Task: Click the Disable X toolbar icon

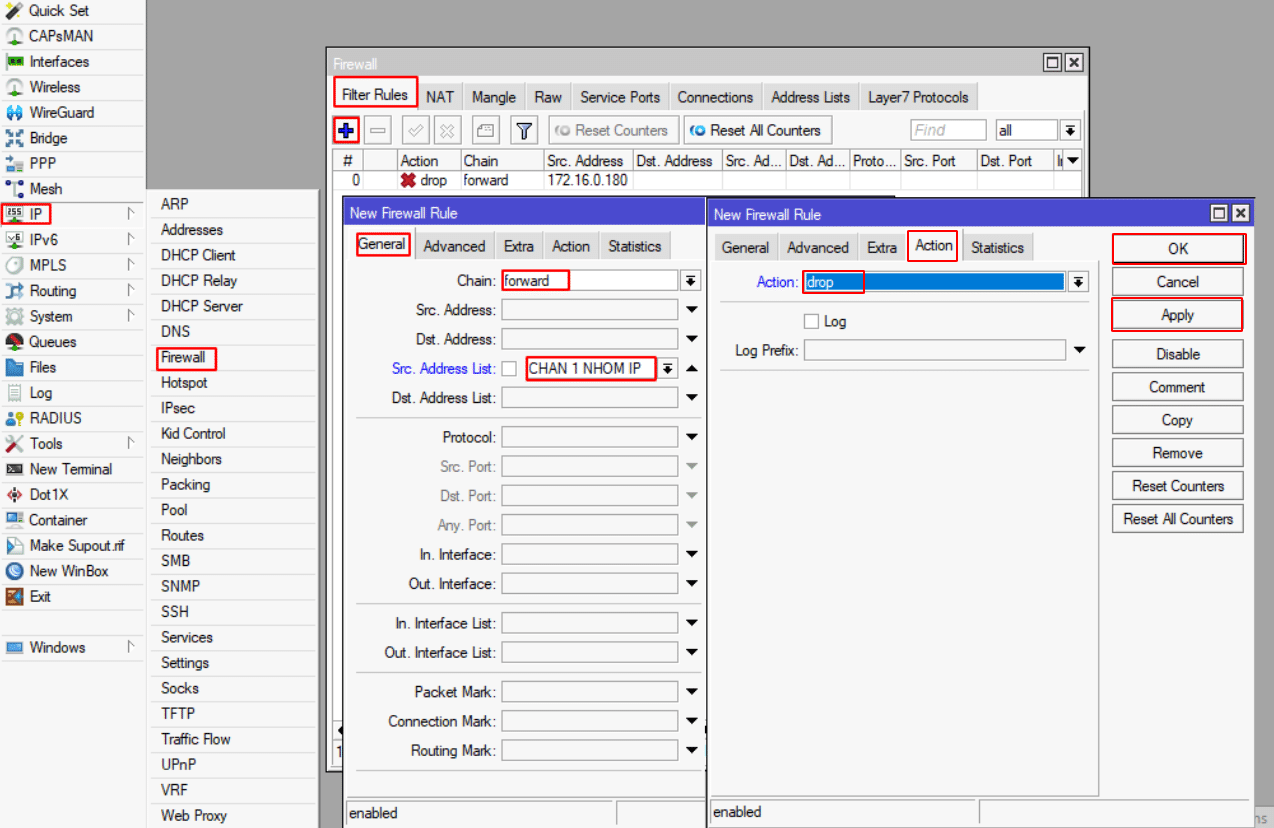Action: coord(447,130)
